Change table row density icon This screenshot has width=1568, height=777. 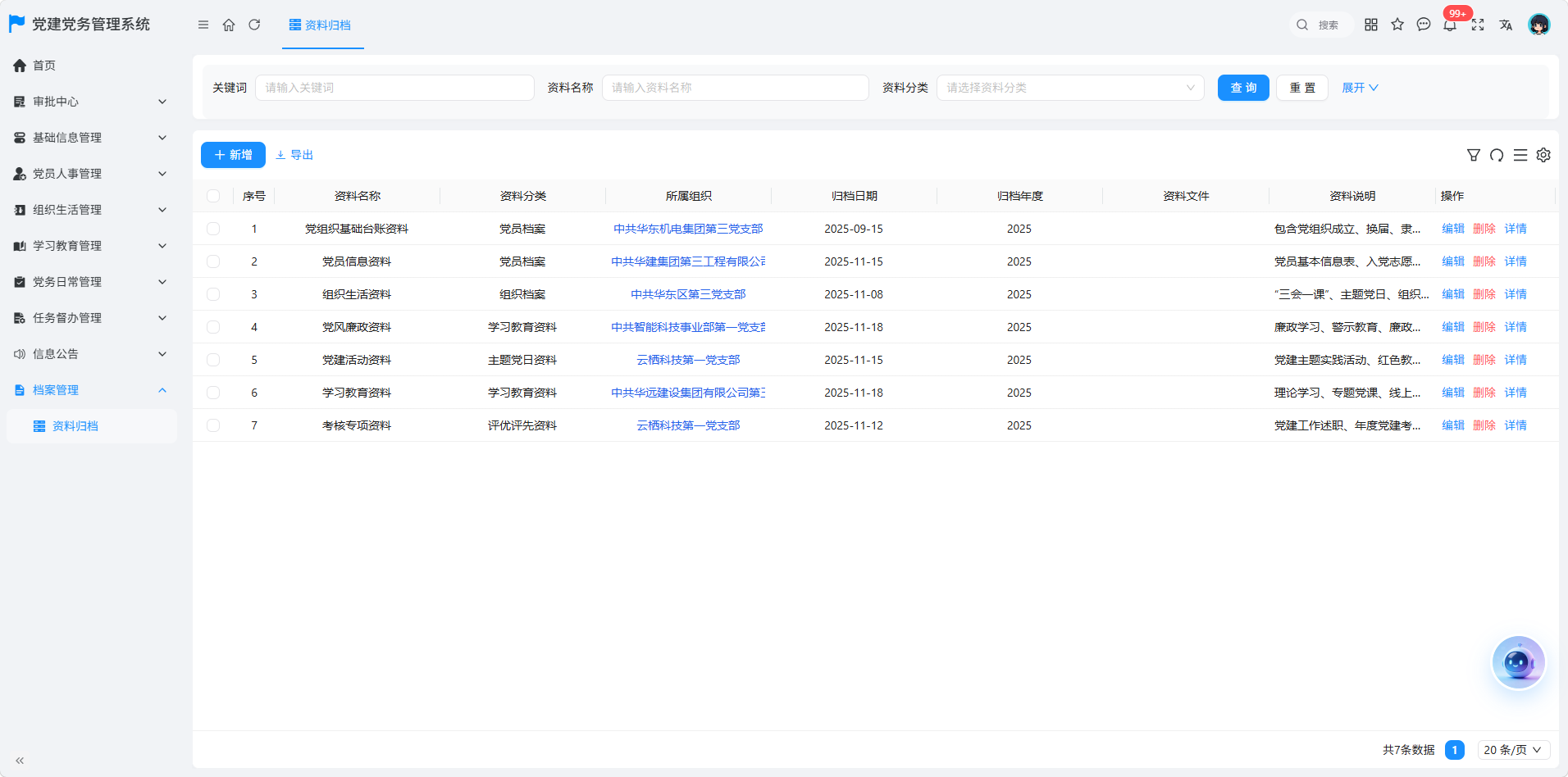coord(1520,155)
